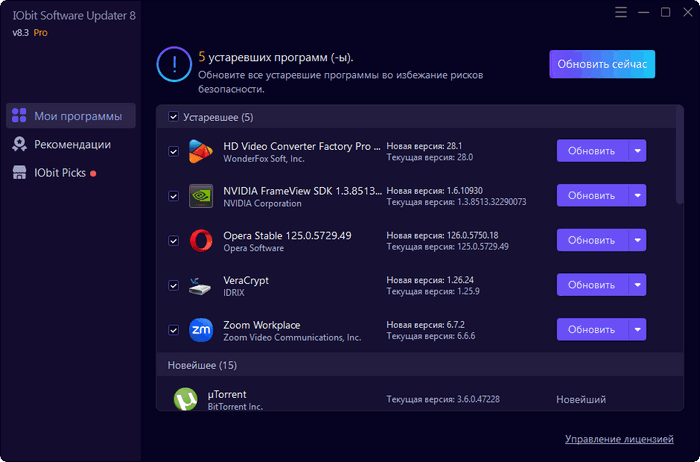Open the Мои программы section
The image size is (700, 462).
pos(71,116)
